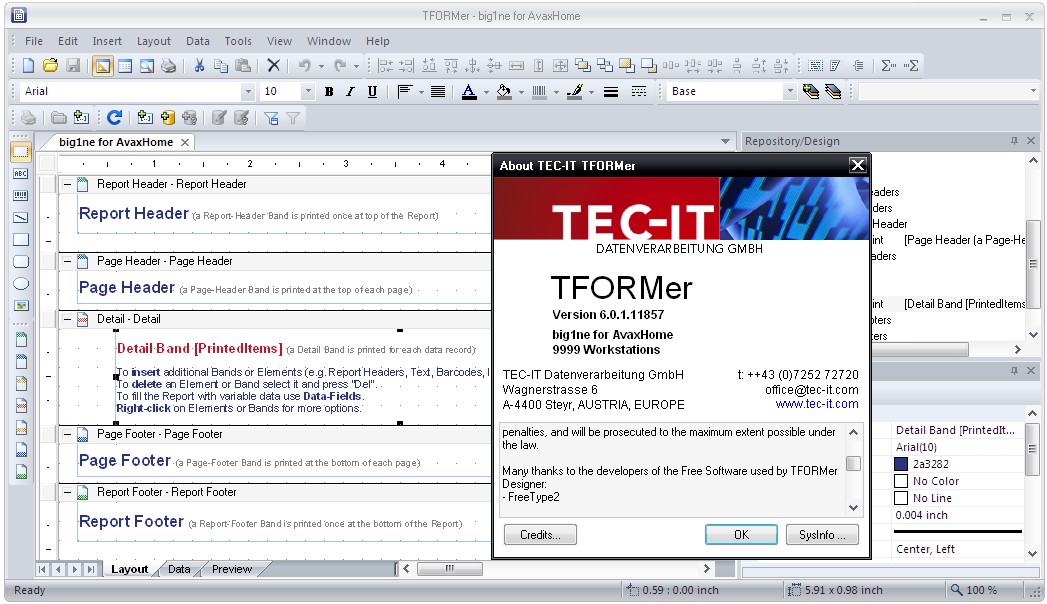Close the About TEC-IT TFORMer dialog
This screenshot has width=1047, height=604.
[857, 165]
